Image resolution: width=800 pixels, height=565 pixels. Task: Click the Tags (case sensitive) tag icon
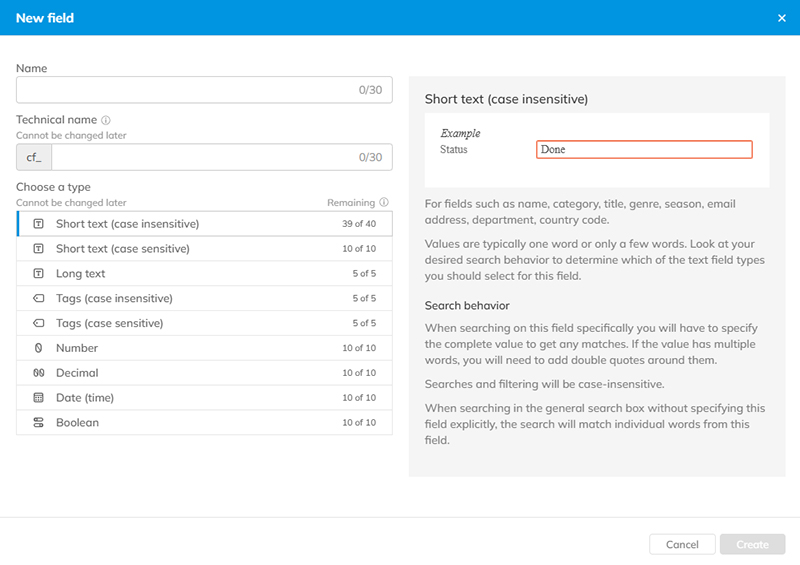[38, 324]
